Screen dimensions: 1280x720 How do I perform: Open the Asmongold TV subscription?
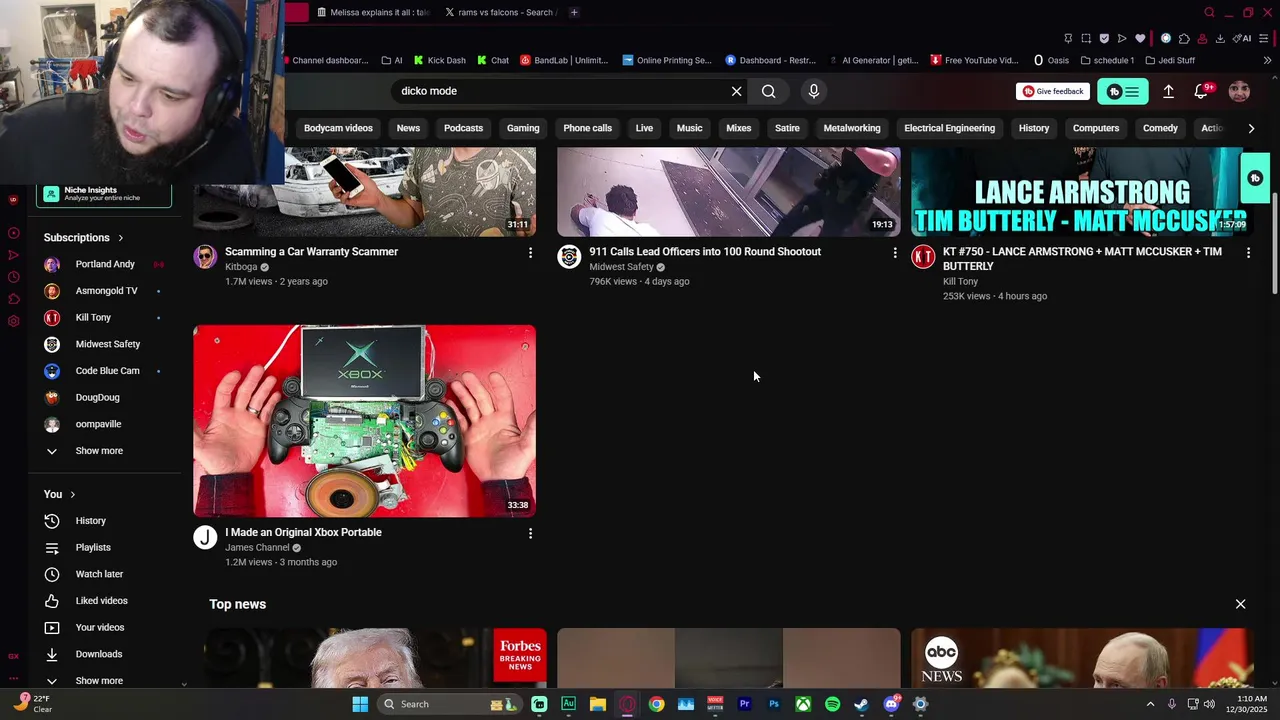tap(106, 291)
